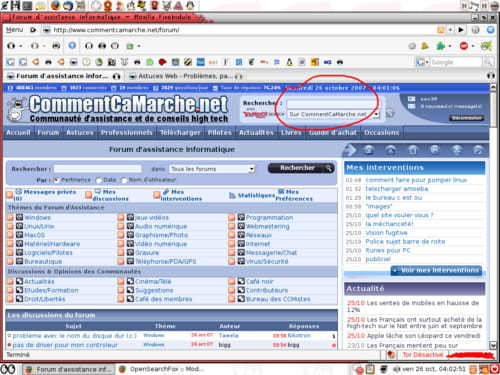Image resolution: width=500 pixels, height=375 pixels.
Task: Click the magnifier icon on Rechercher button
Action: point(329,168)
